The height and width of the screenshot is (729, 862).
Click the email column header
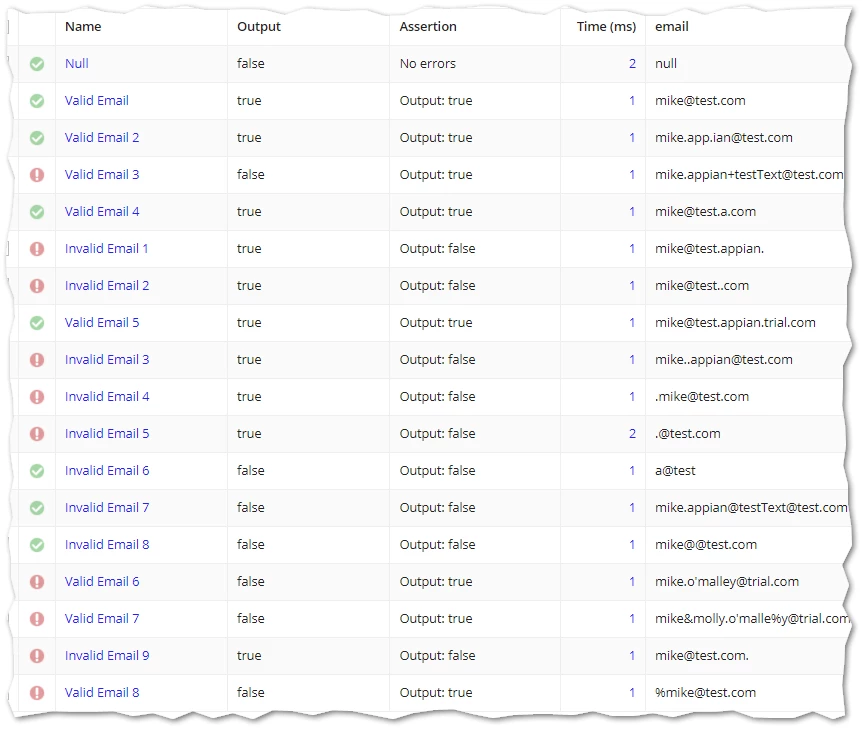672,26
